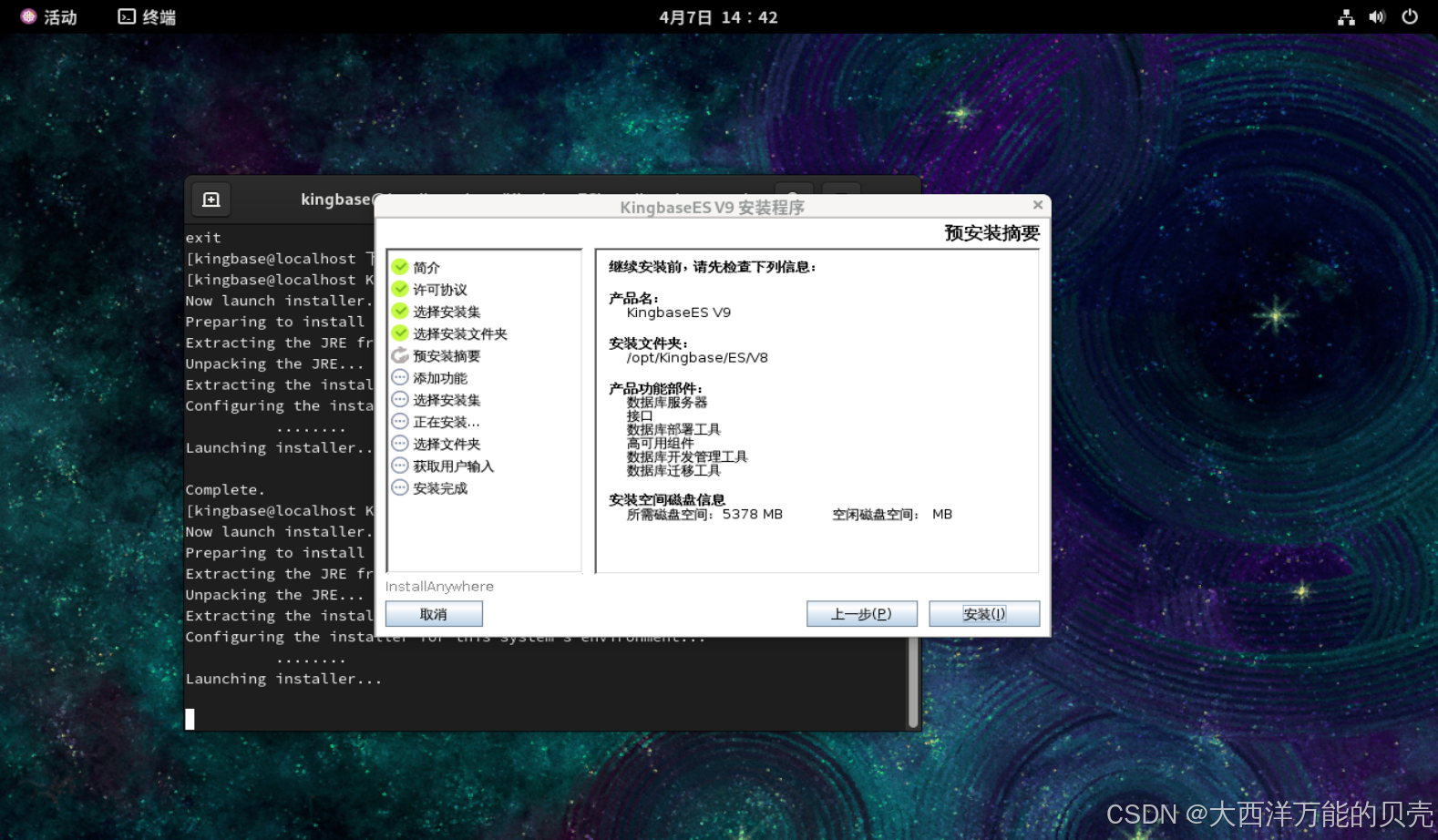Click the 空闲磁盘空间 MB label
This screenshot has width=1438, height=840.
(892, 515)
